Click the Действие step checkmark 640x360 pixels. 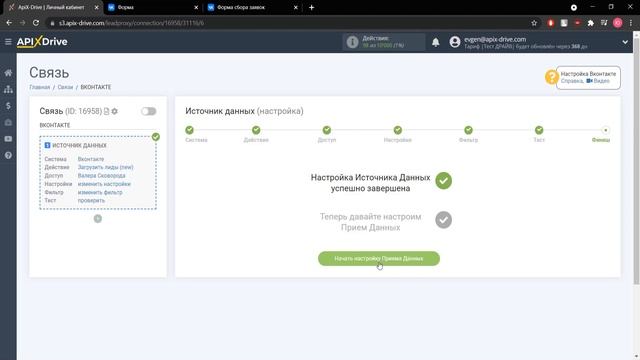point(256,130)
